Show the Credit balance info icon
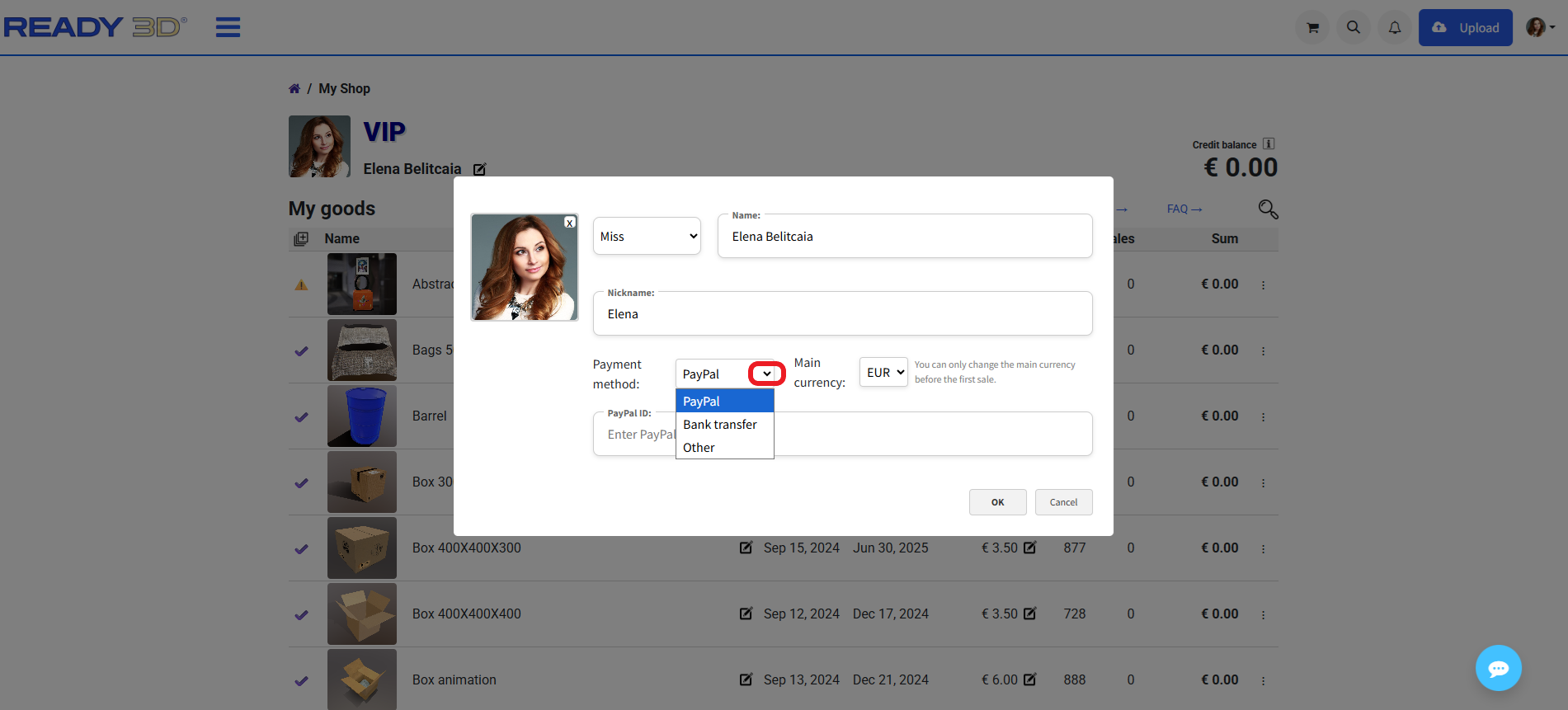The width and height of the screenshot is (1568, 710). tap(1269, 143)
